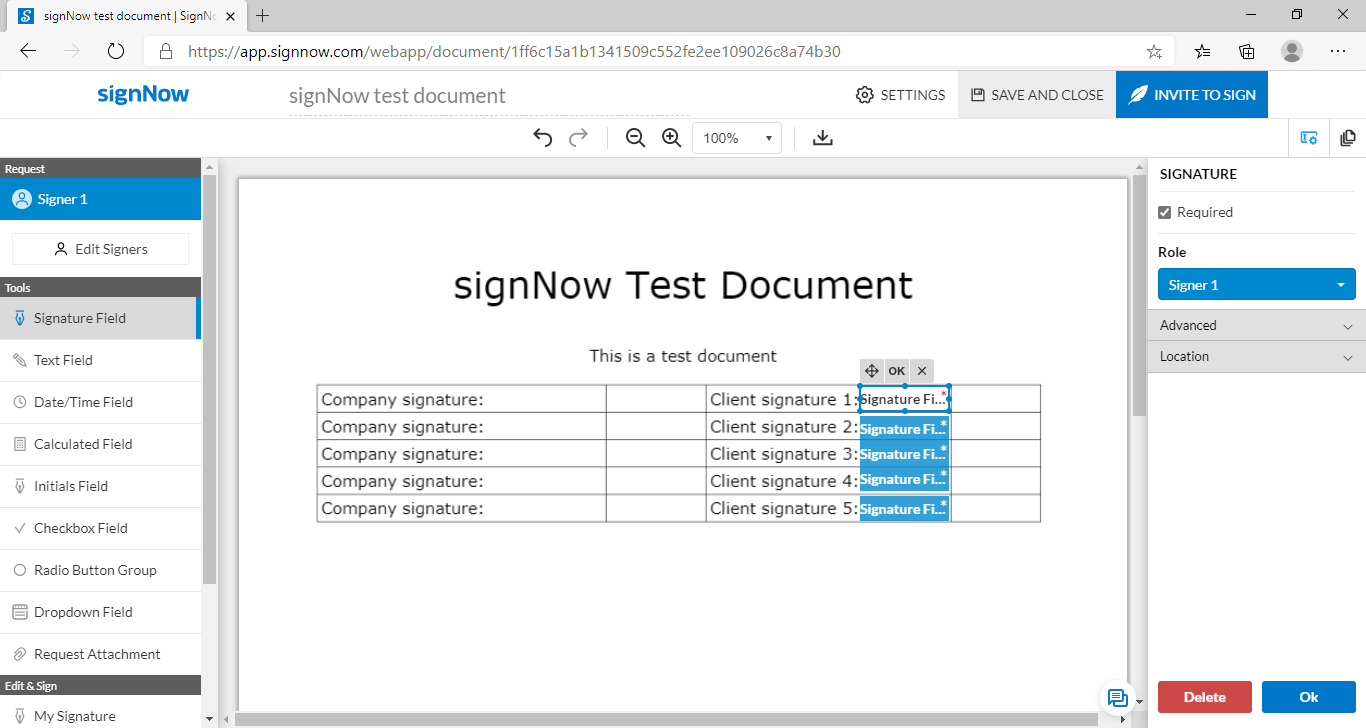Open browser Collections
The height and width of the screenshot is (728, 1366).
coord(1247,51)
